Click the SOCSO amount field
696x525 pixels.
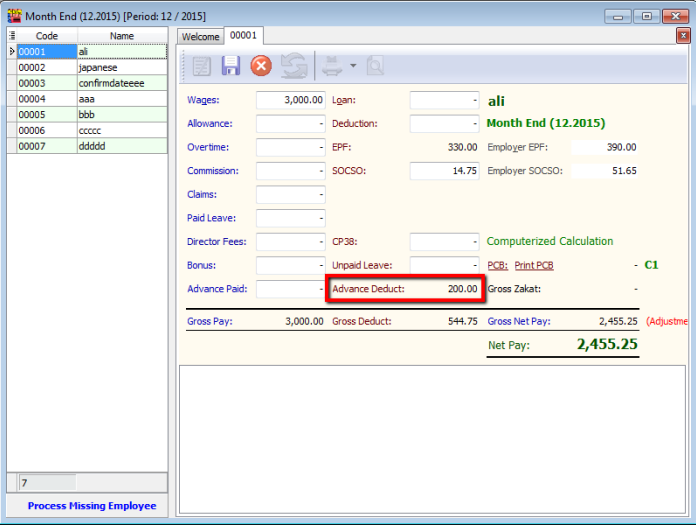click(445, 171)
